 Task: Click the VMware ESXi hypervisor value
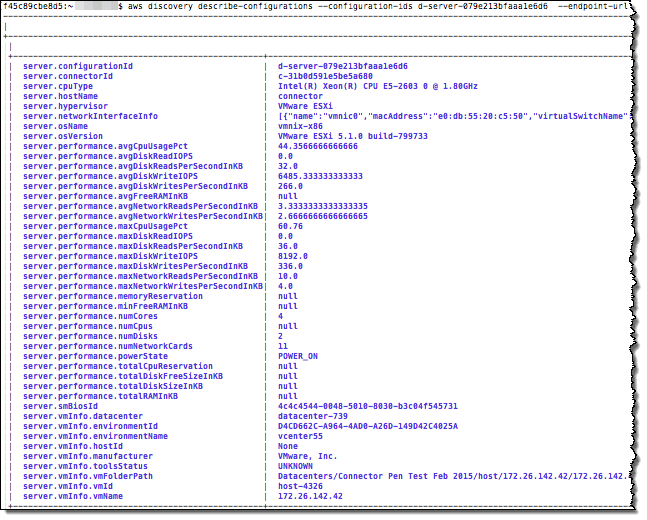click(304, 106)
